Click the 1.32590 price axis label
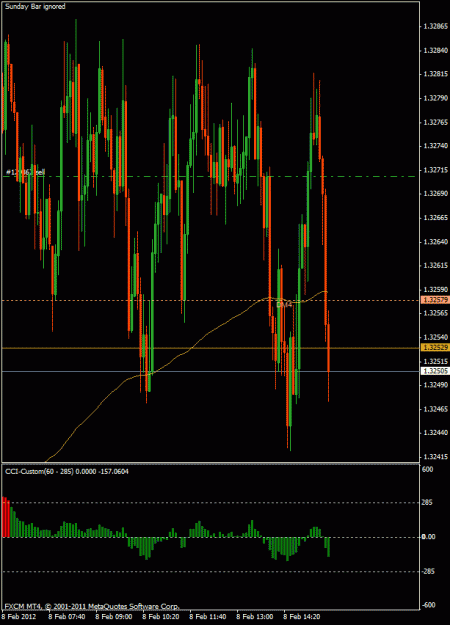The width and height of the screenshot is (450, 625). click(x=436, y=289)
